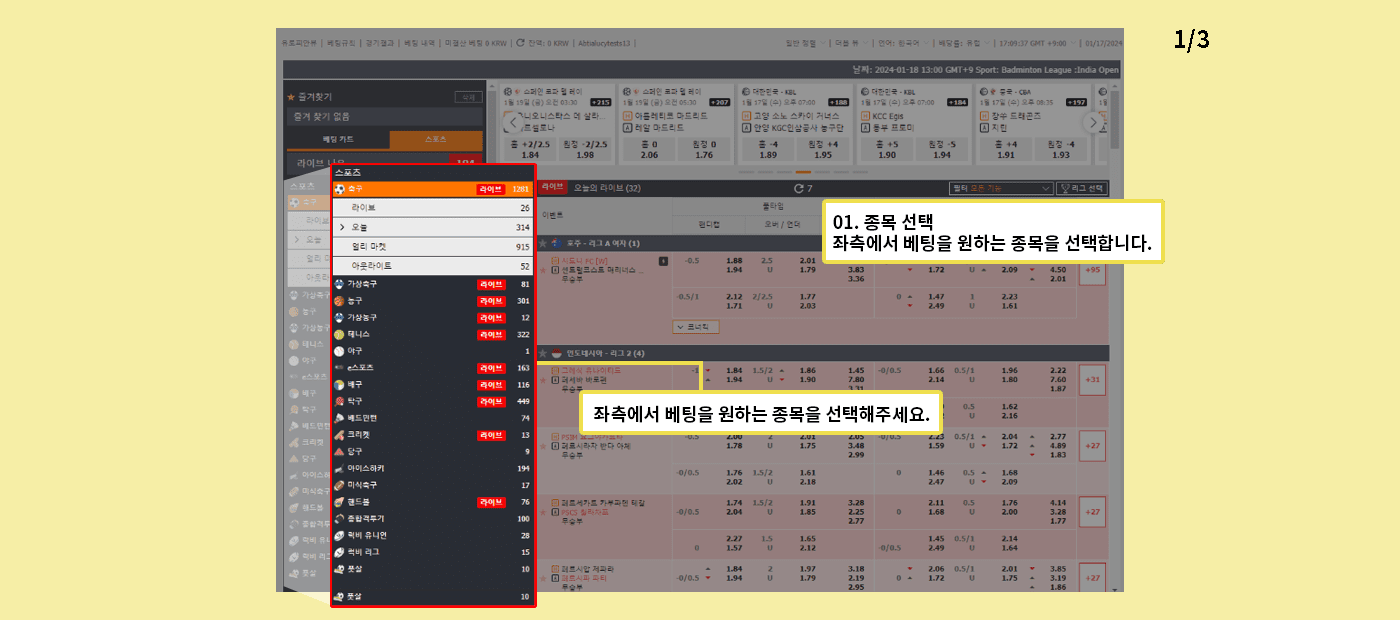Switch to the 스포츠 tab
Screen dimensions: 1400x620
tap(436, 140)
